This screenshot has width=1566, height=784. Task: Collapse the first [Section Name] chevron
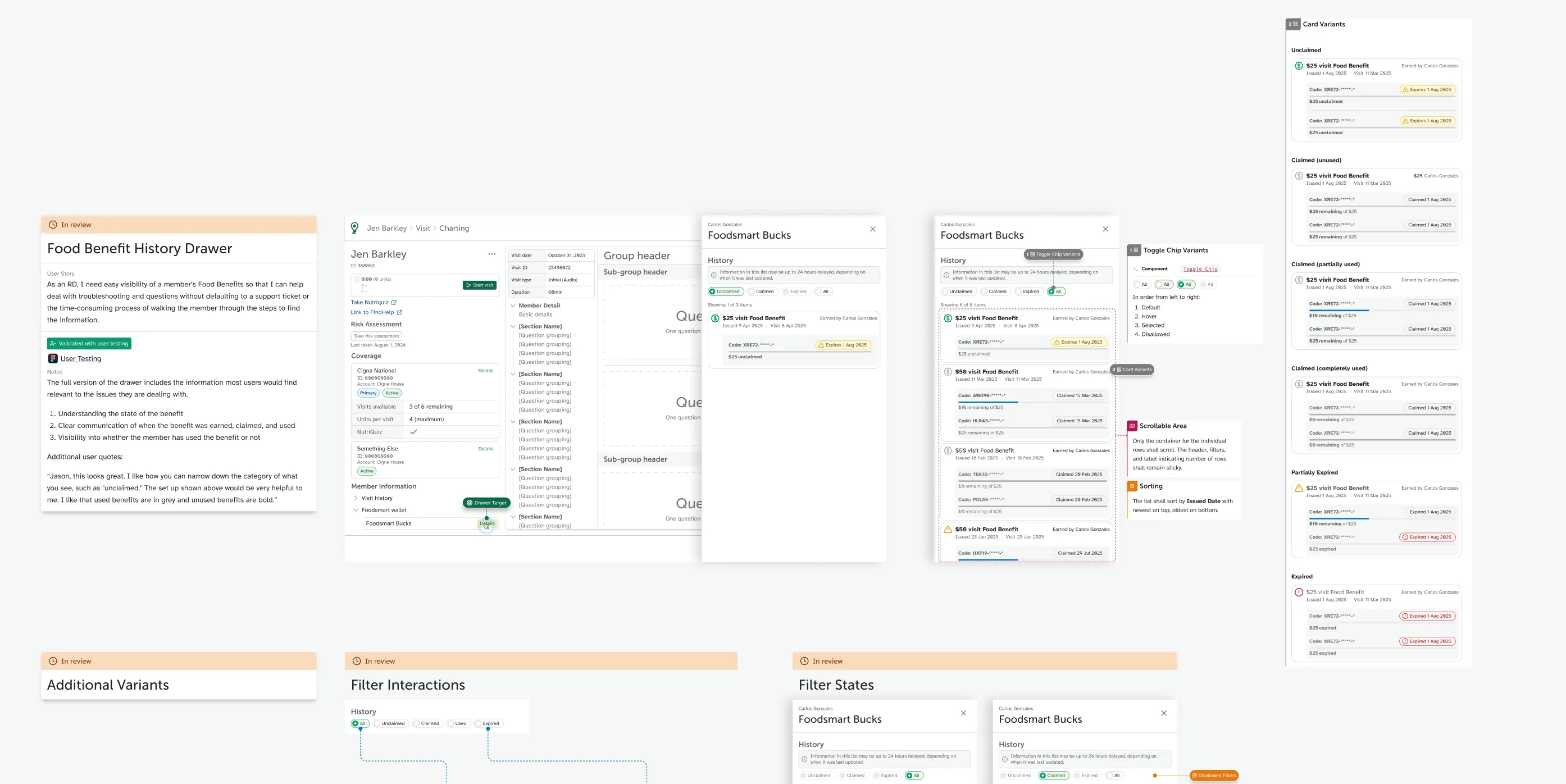click(513, 326)
